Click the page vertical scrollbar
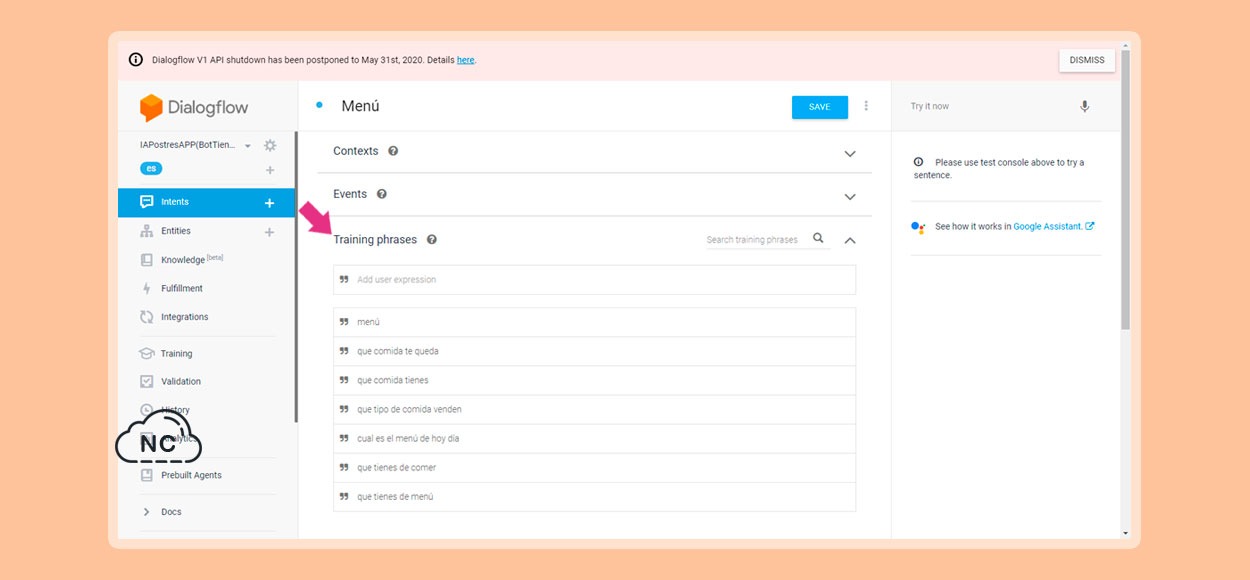This screenshot has height=580, width=1250. pos(1126,190)
